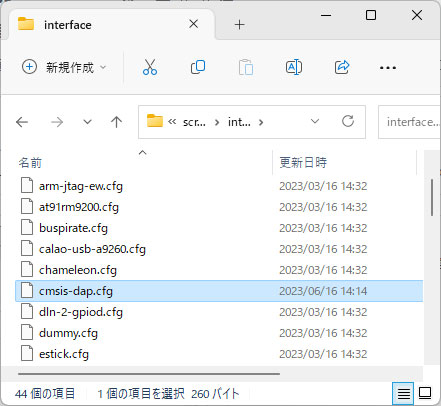
Task: Click the horizontal scrollbar thumb
Action: [x=149, y=374]
